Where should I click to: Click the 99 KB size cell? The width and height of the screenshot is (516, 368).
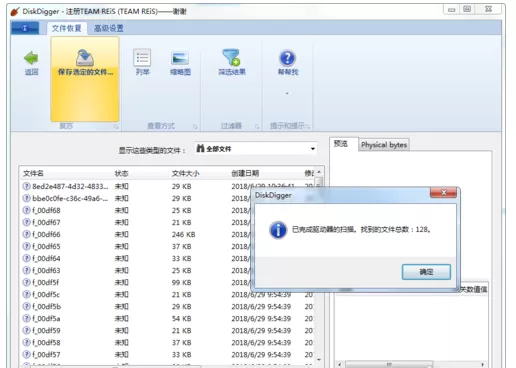click(x=181, y=282)
